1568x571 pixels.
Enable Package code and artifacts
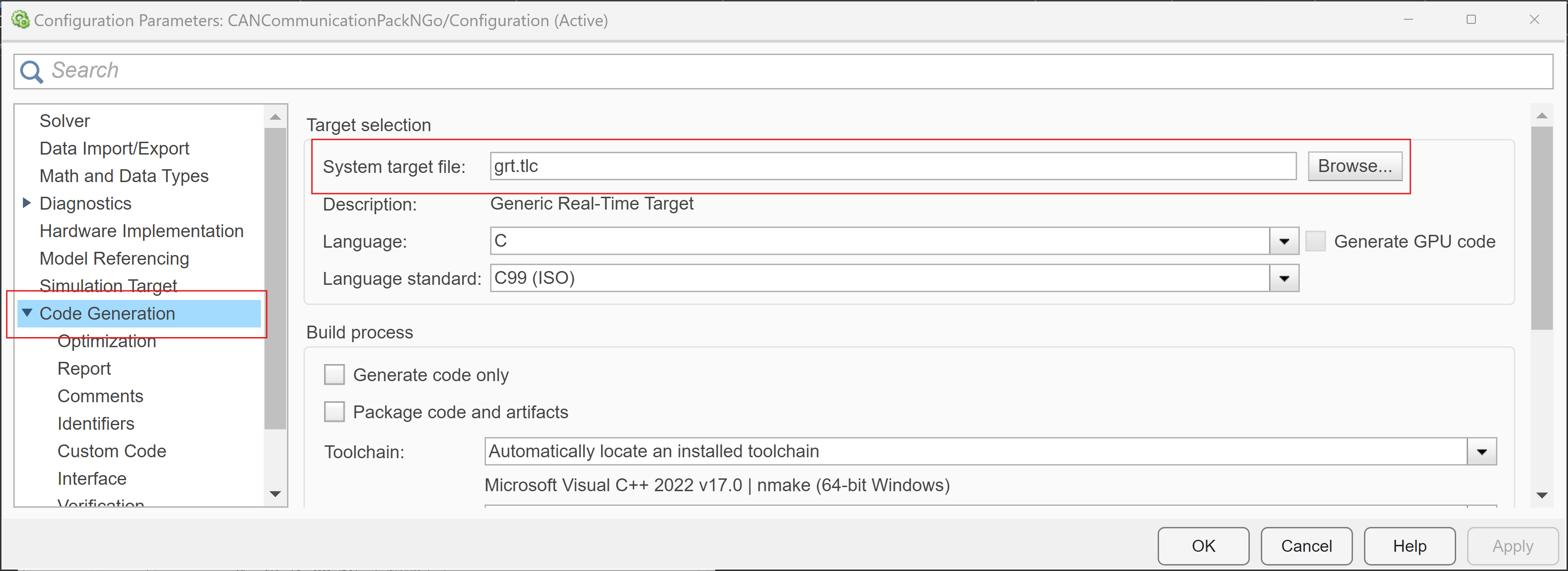tap(334, 411)
